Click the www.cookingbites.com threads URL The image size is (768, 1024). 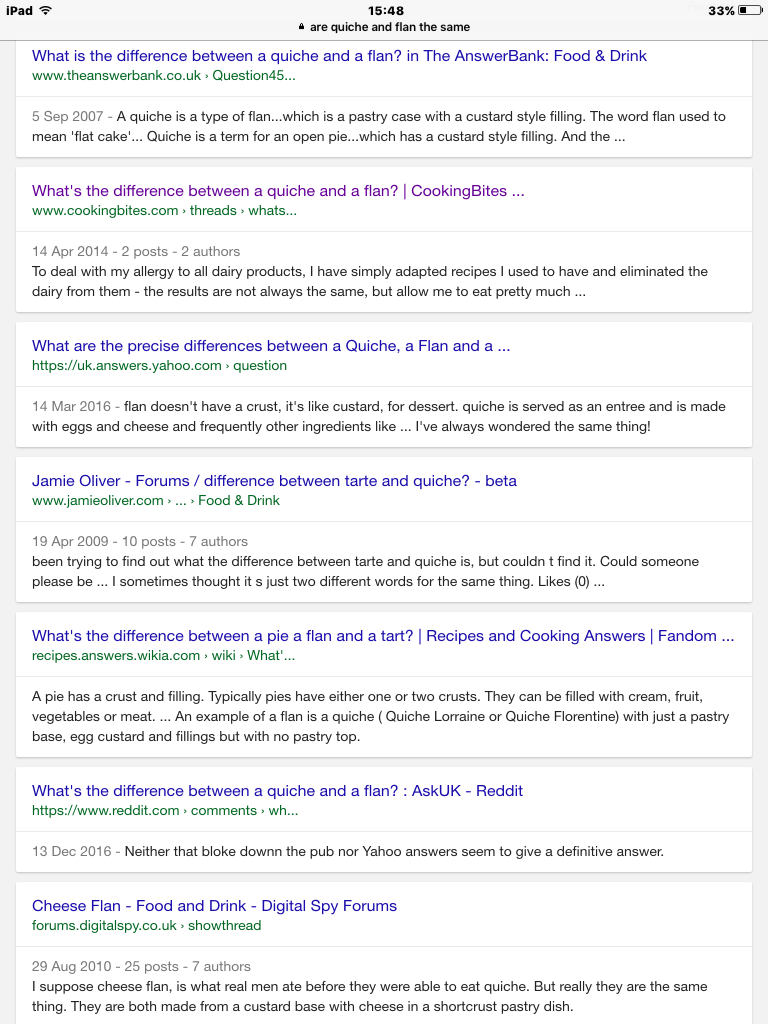tap(164, 210)
